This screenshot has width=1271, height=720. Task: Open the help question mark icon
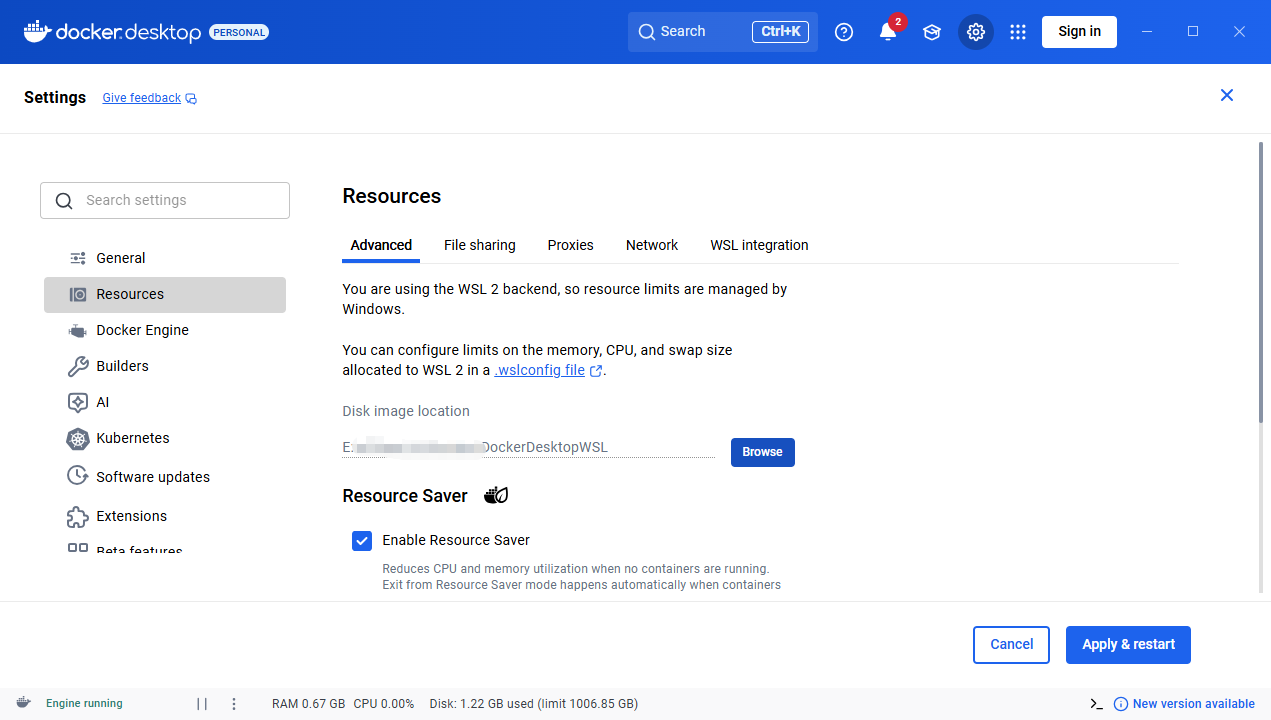coord(844,32)
